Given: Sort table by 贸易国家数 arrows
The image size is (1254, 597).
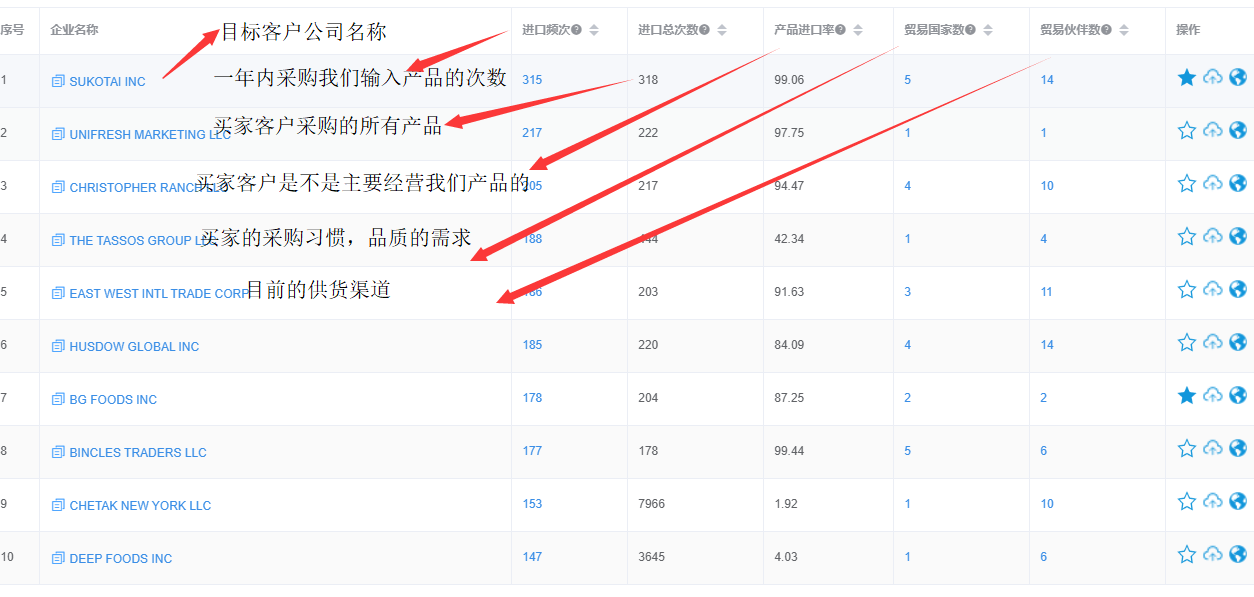Looking at the screenshot, I should click(x=988, y=30).
